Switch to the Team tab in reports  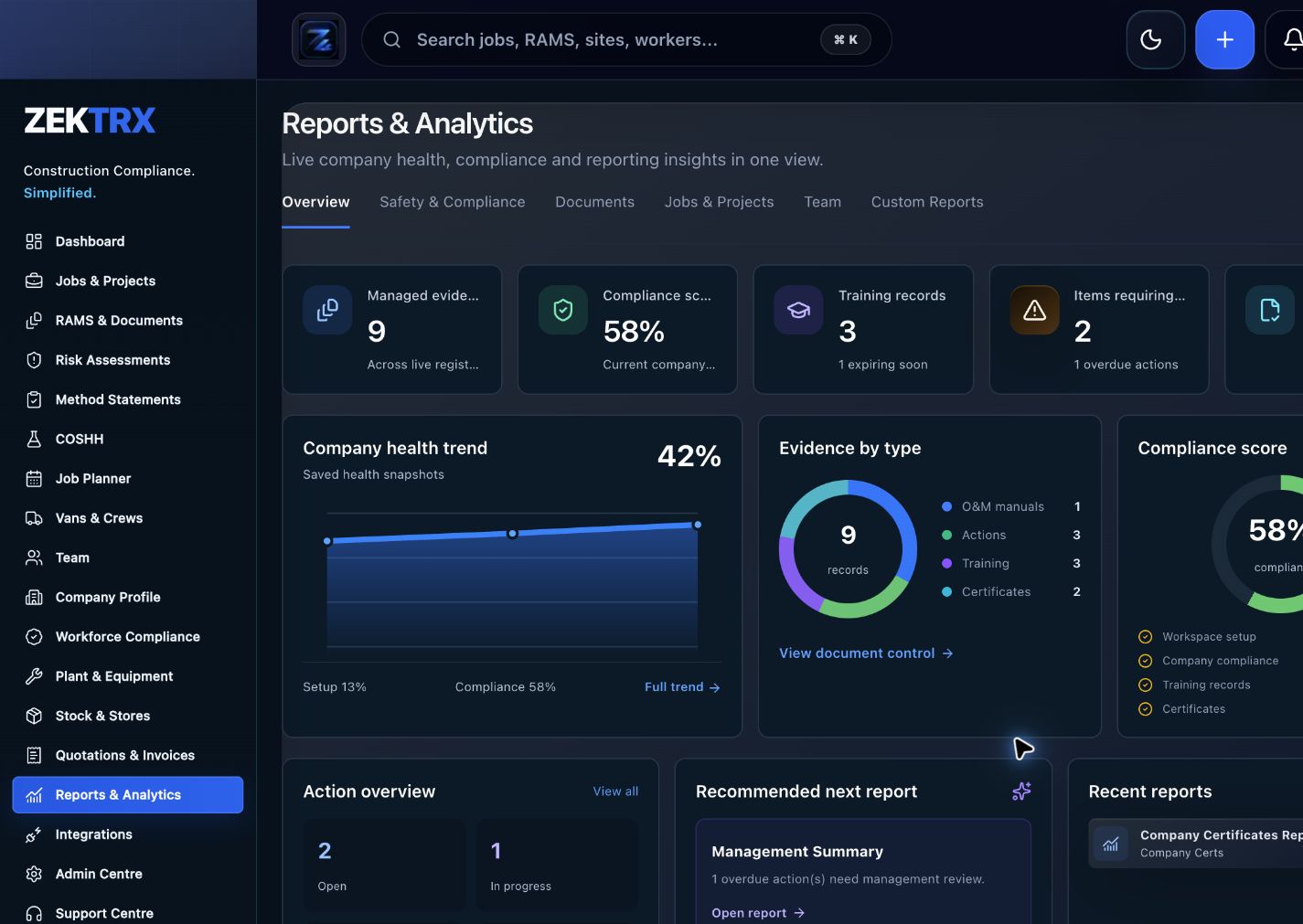(822, 202)
